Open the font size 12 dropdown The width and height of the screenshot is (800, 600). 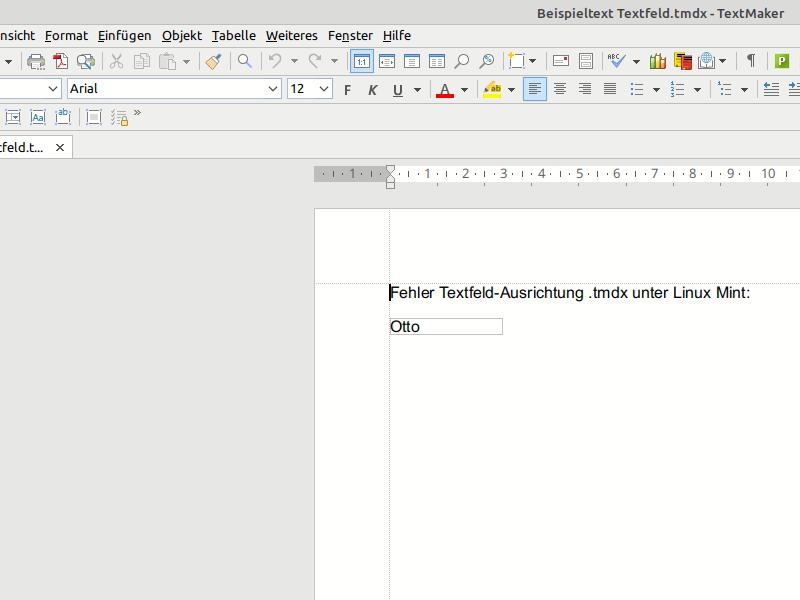323,89
